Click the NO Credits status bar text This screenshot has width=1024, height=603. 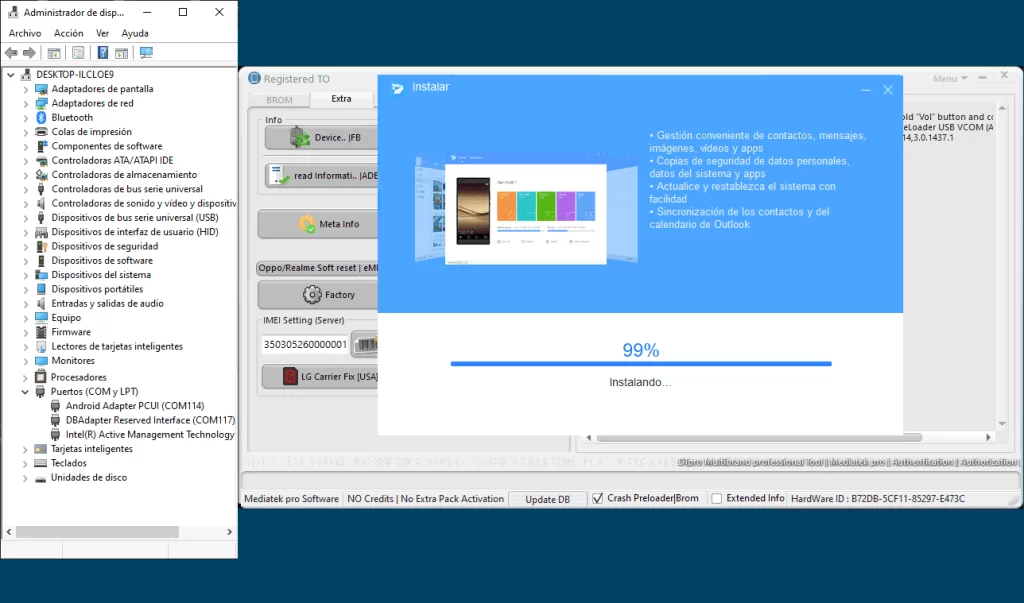[425, 498]
